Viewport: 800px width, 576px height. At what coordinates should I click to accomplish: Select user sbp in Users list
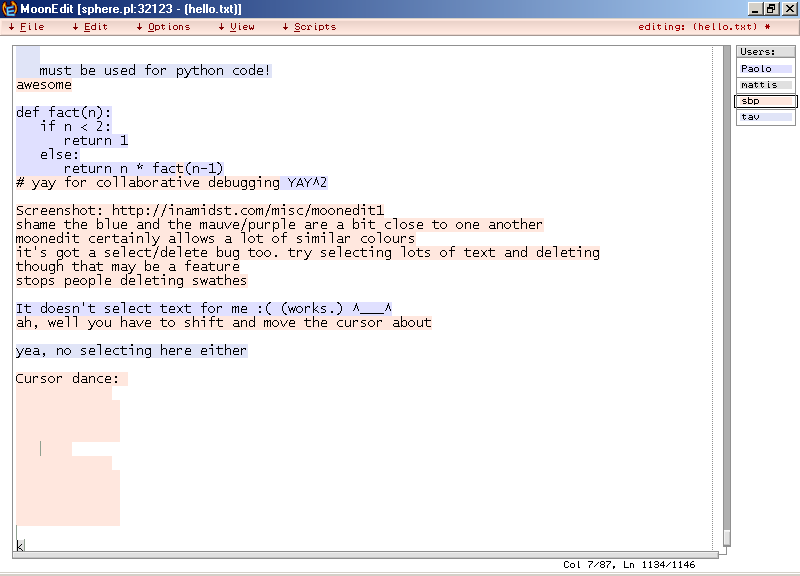click(765, 101)
